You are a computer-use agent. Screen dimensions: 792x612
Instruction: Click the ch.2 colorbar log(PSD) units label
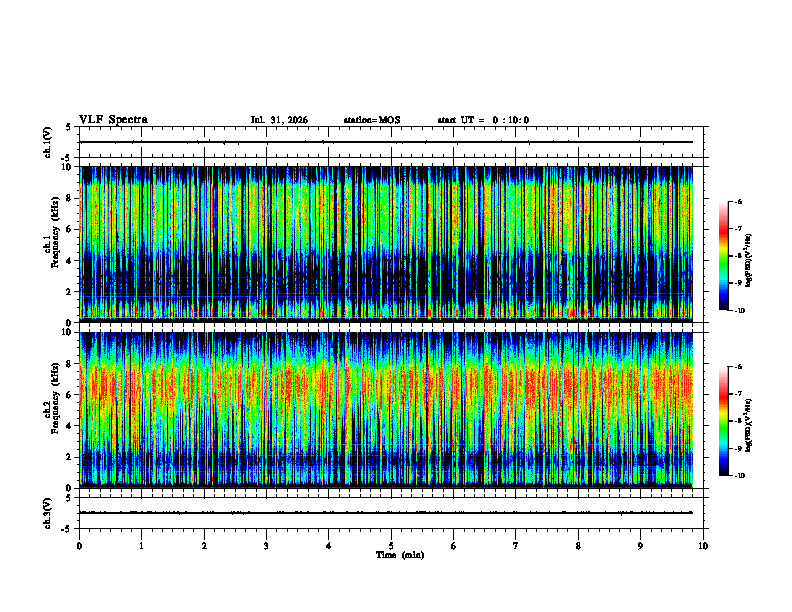pos(749,426)
